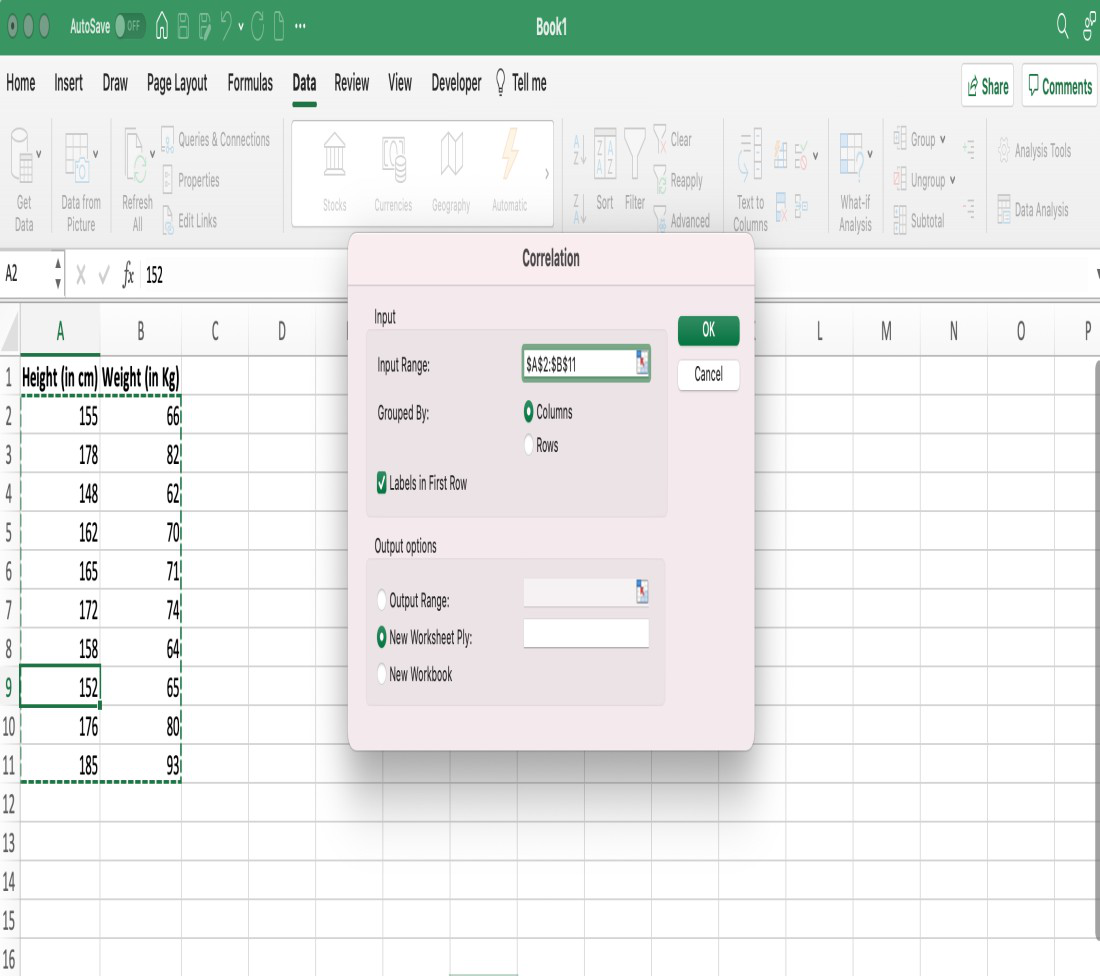Click the Save icon in title bar

point(183,26)
